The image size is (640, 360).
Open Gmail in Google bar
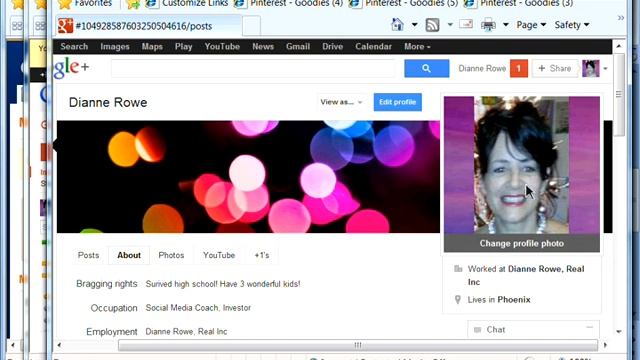298,47
